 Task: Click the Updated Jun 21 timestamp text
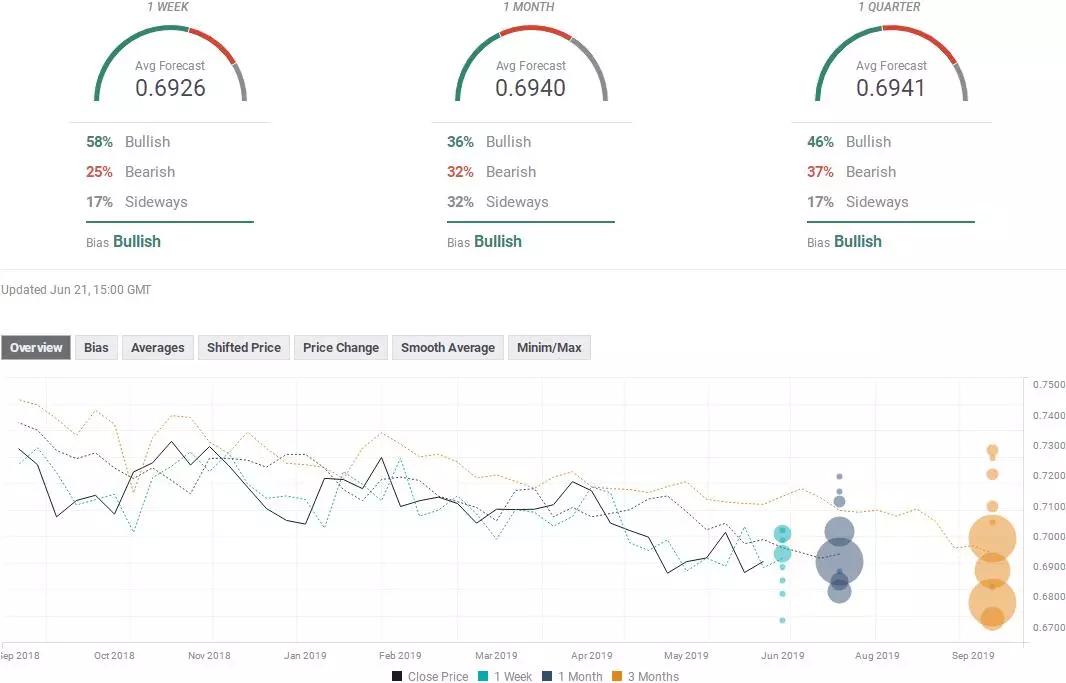click(x=76, y=290)
